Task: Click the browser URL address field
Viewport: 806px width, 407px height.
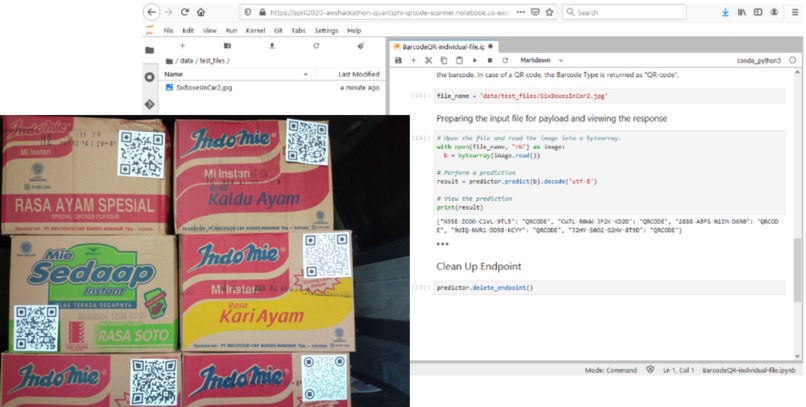Action: (x=390, y=12)
